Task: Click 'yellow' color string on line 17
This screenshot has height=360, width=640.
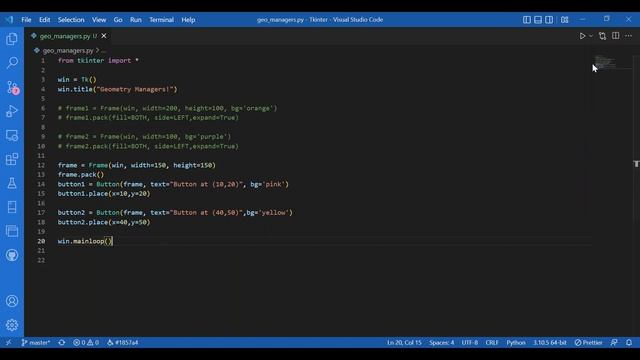Action: coord(273,213)
